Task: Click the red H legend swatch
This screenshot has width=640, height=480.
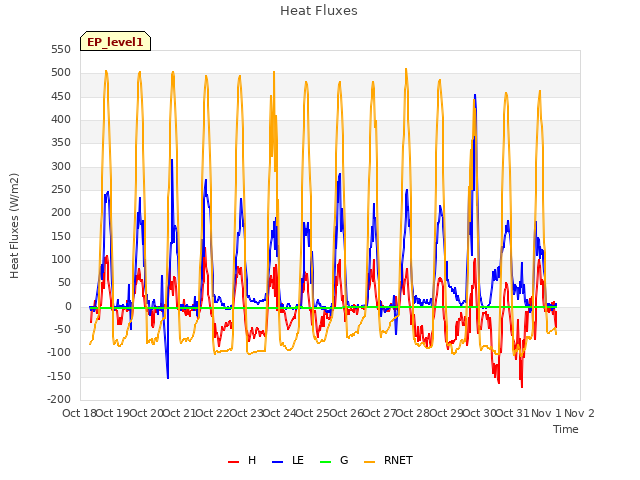Action: click(x=233, y=462)
